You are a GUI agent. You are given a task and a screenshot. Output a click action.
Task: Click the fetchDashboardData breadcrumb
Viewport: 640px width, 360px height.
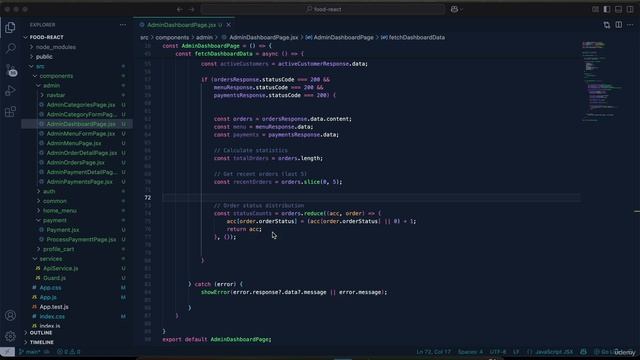[416, 37]
